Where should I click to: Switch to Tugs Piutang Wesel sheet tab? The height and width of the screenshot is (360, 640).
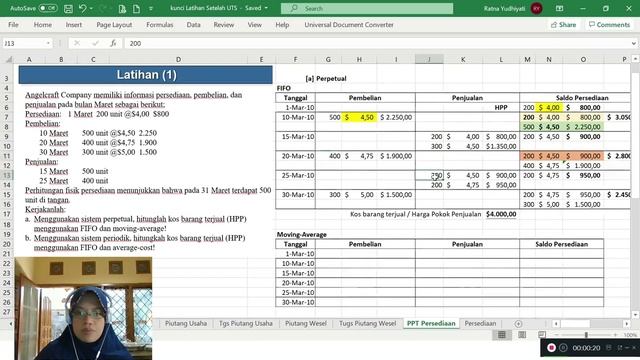(x=367, y=323)
